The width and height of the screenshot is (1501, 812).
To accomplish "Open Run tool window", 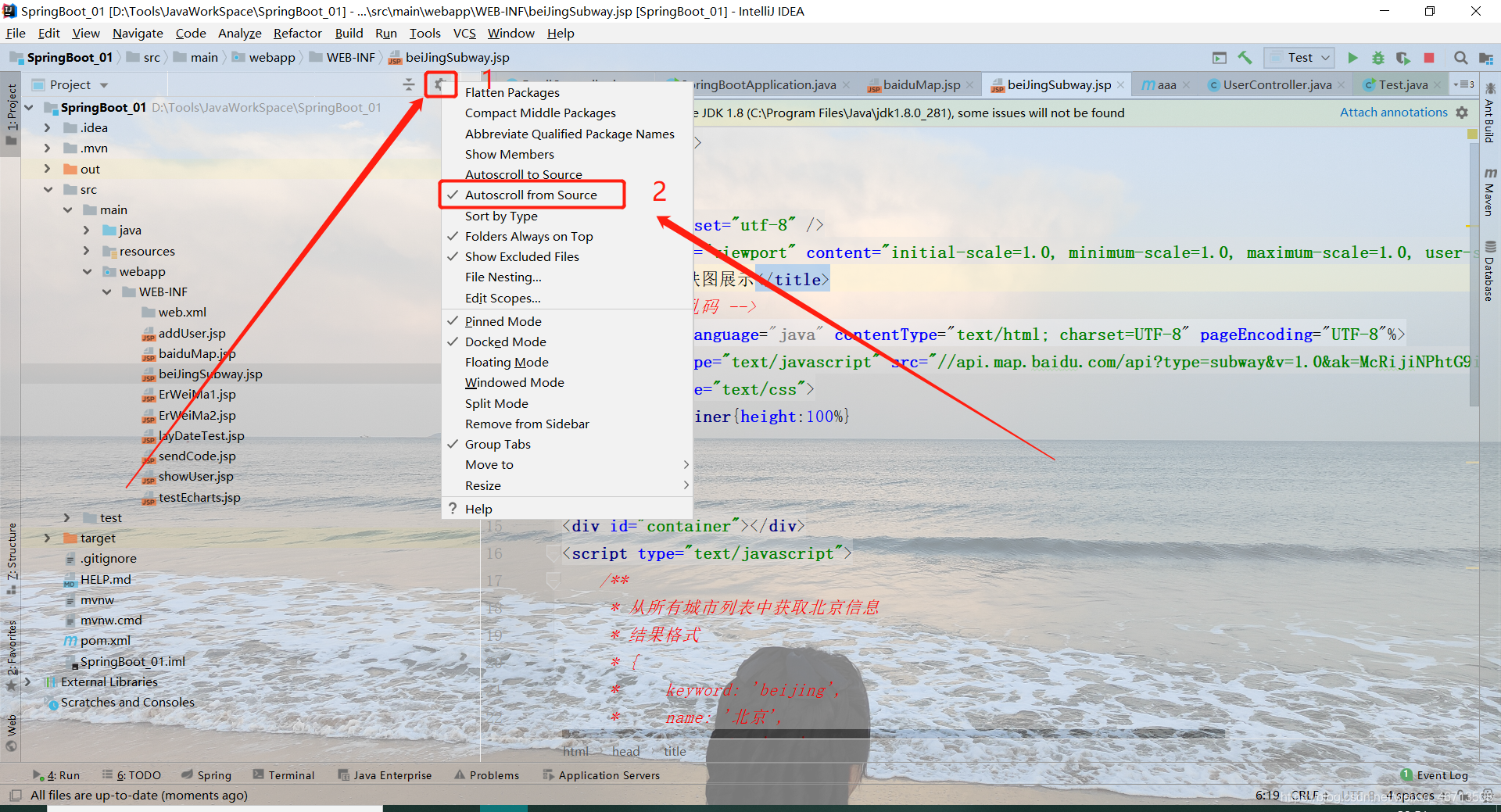I will [x=56, y=775].
